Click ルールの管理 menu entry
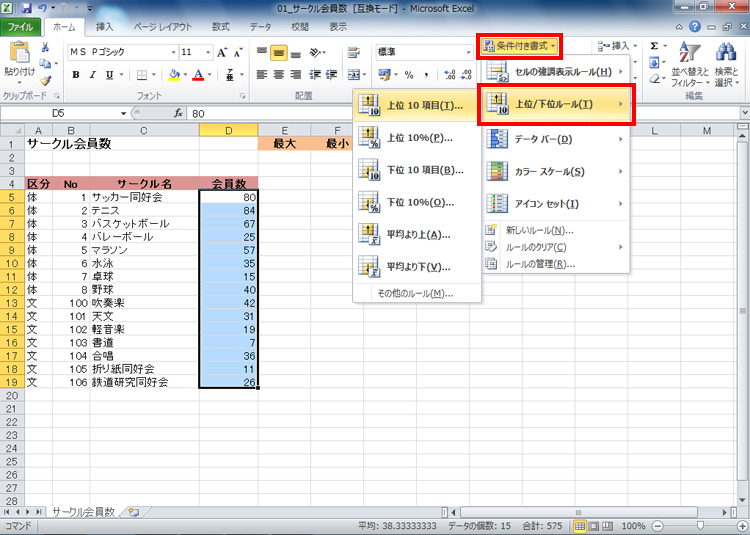This screenshot has width=750, height=535. click(555, 264)
